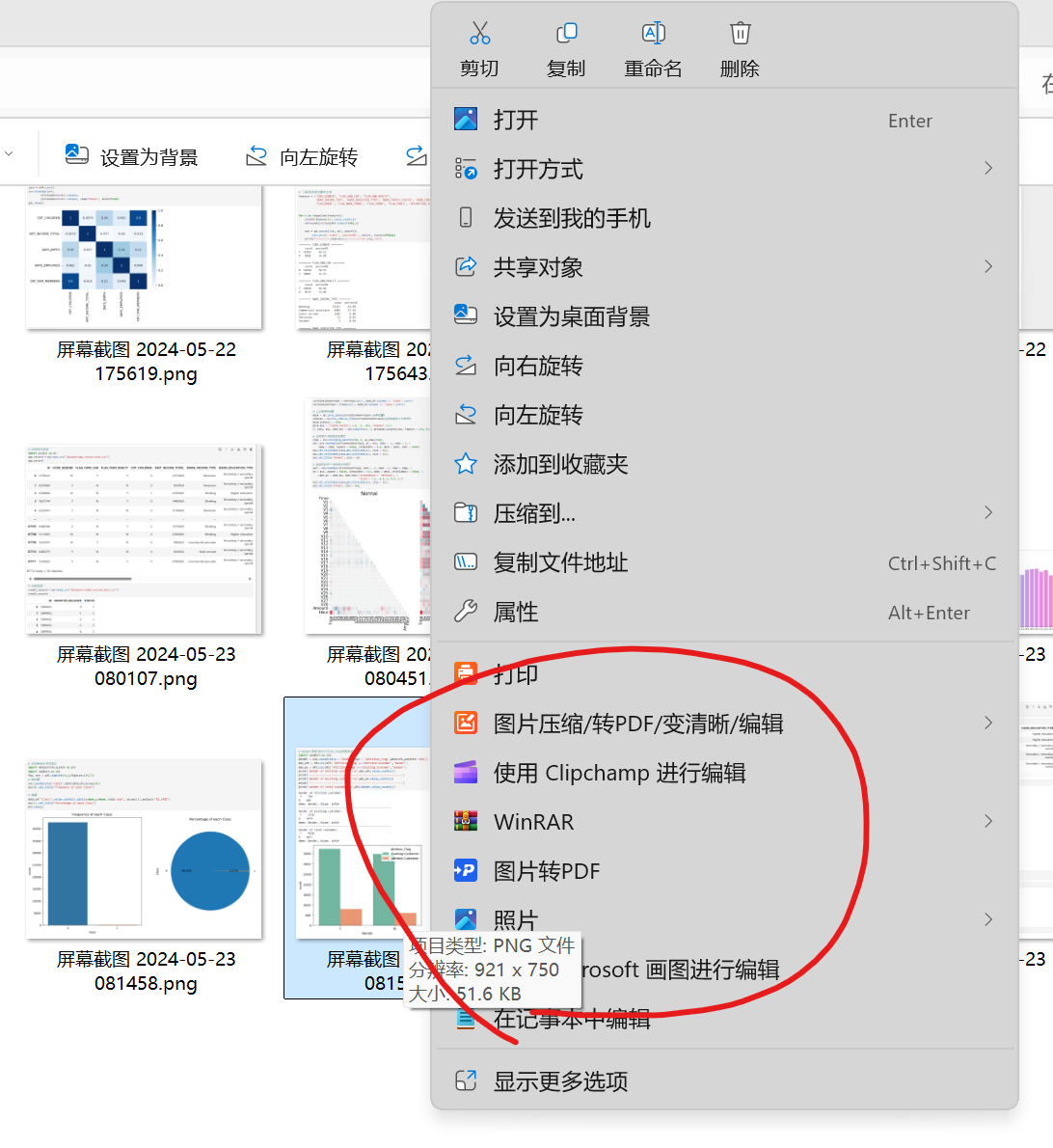
Task: Click 发送到我的手机 menu text
Action: (572, 218)
